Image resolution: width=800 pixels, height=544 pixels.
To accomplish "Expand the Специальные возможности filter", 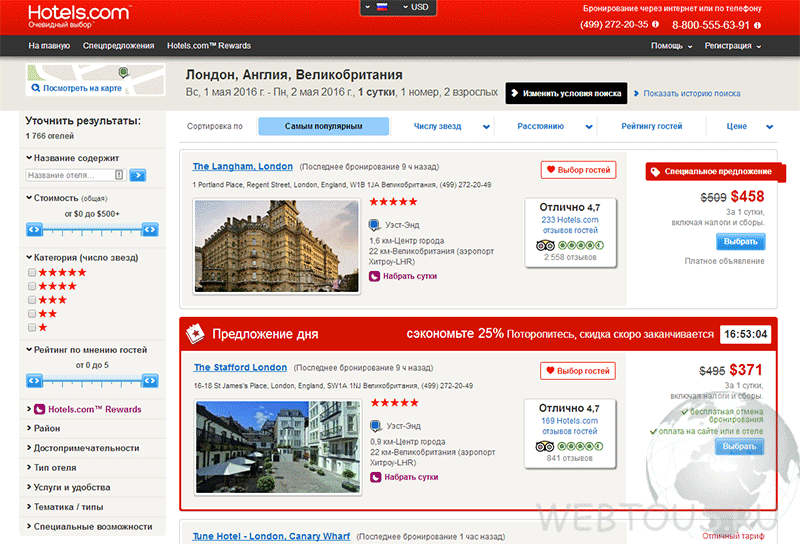I will click(x=89, y=527).
